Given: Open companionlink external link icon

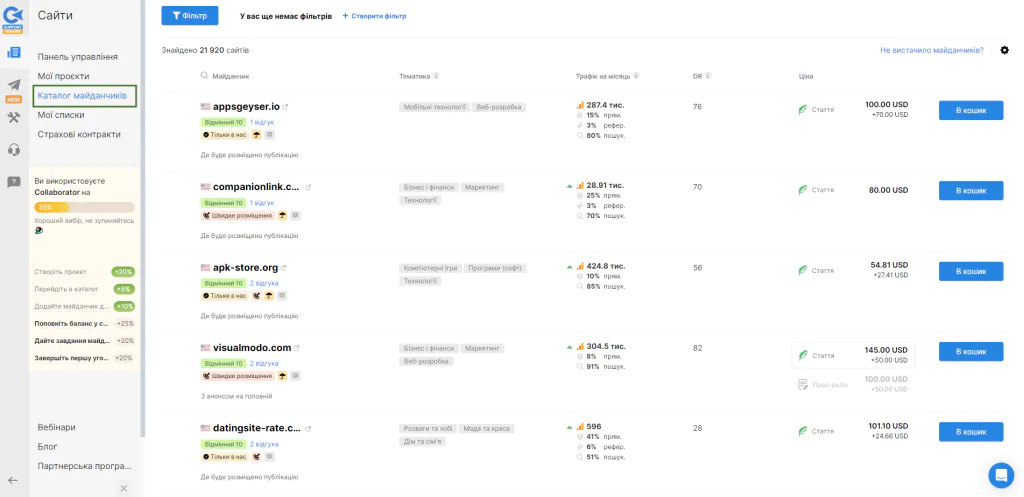Looking at the screenshot, I should click(308, 187).
